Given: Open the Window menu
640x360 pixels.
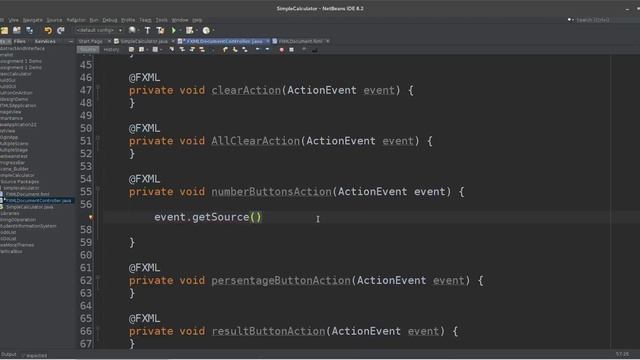Looking at the screenshot, I should (x=180, y=20).
